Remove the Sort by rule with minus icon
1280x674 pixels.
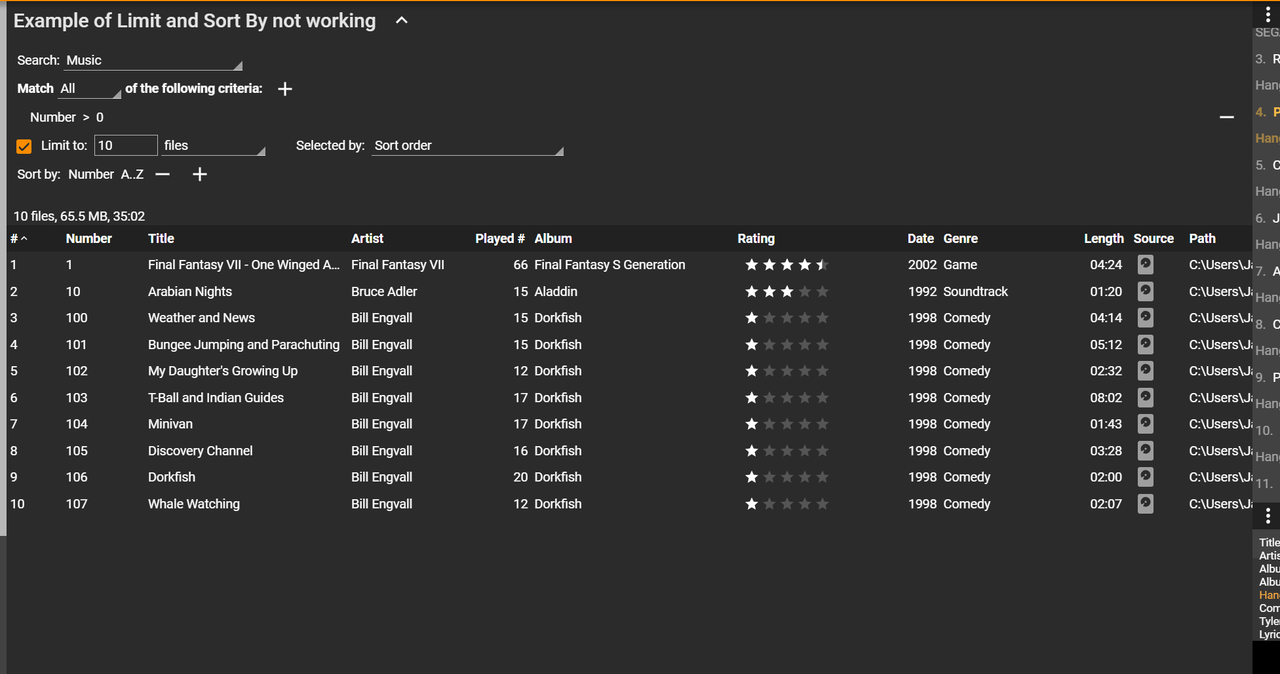tap(163, 174)
